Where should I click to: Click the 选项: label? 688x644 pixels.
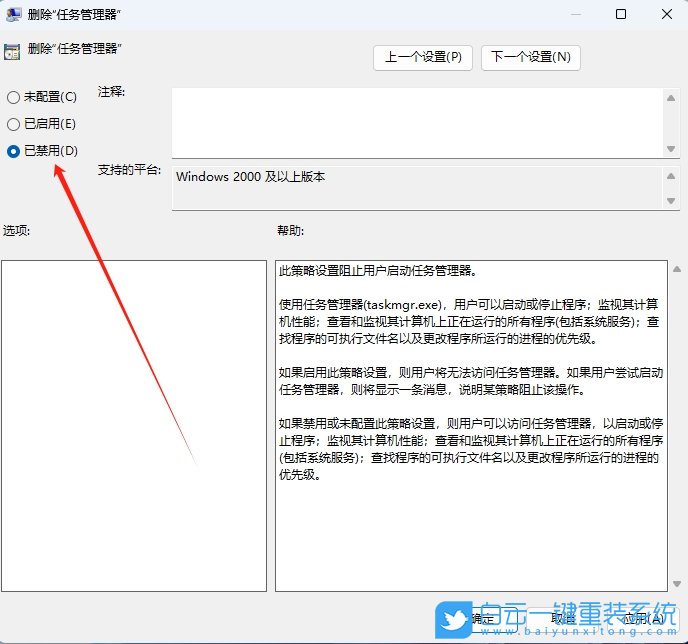[16, 230]
